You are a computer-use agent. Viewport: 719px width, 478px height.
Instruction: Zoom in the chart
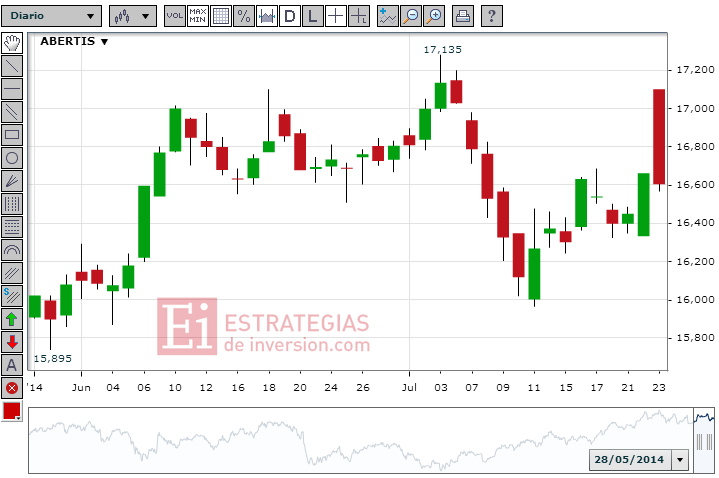coord(433,16)
